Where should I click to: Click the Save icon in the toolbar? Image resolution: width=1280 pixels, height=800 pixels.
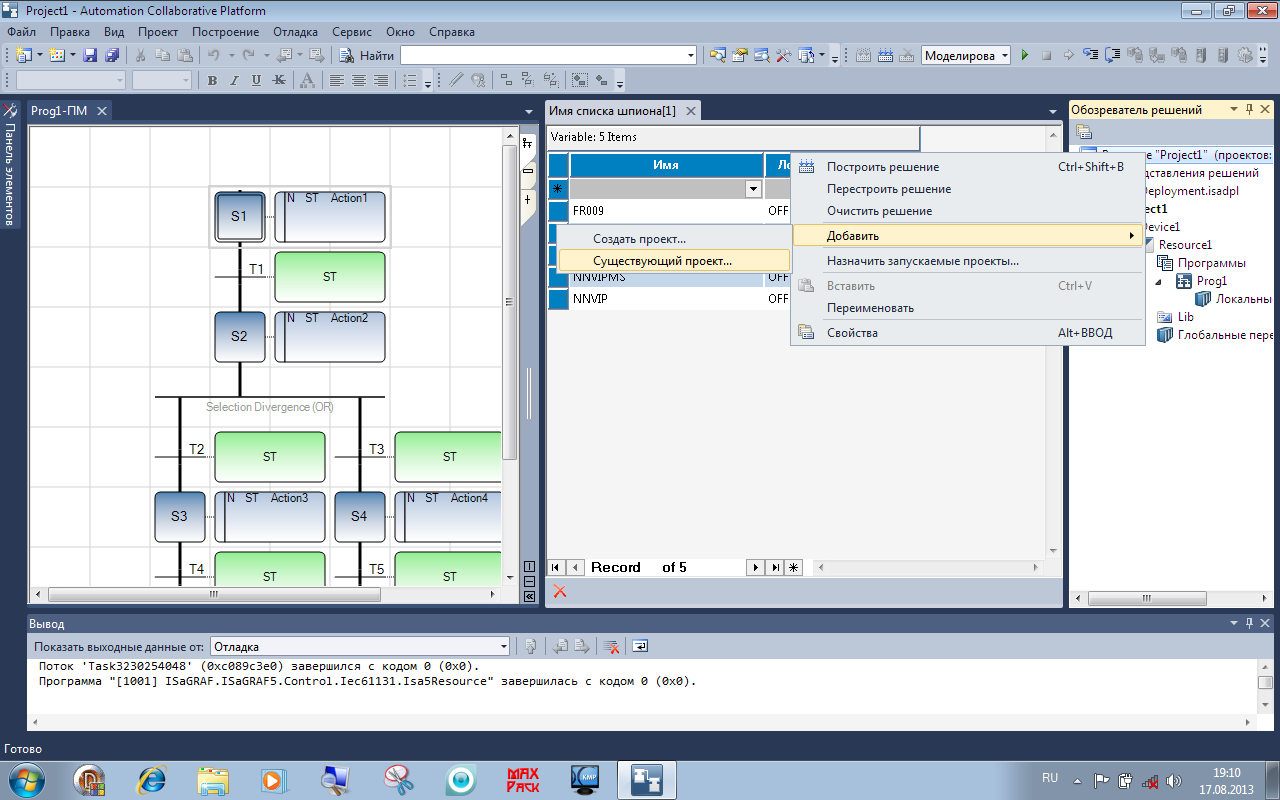tap(90, 56)
